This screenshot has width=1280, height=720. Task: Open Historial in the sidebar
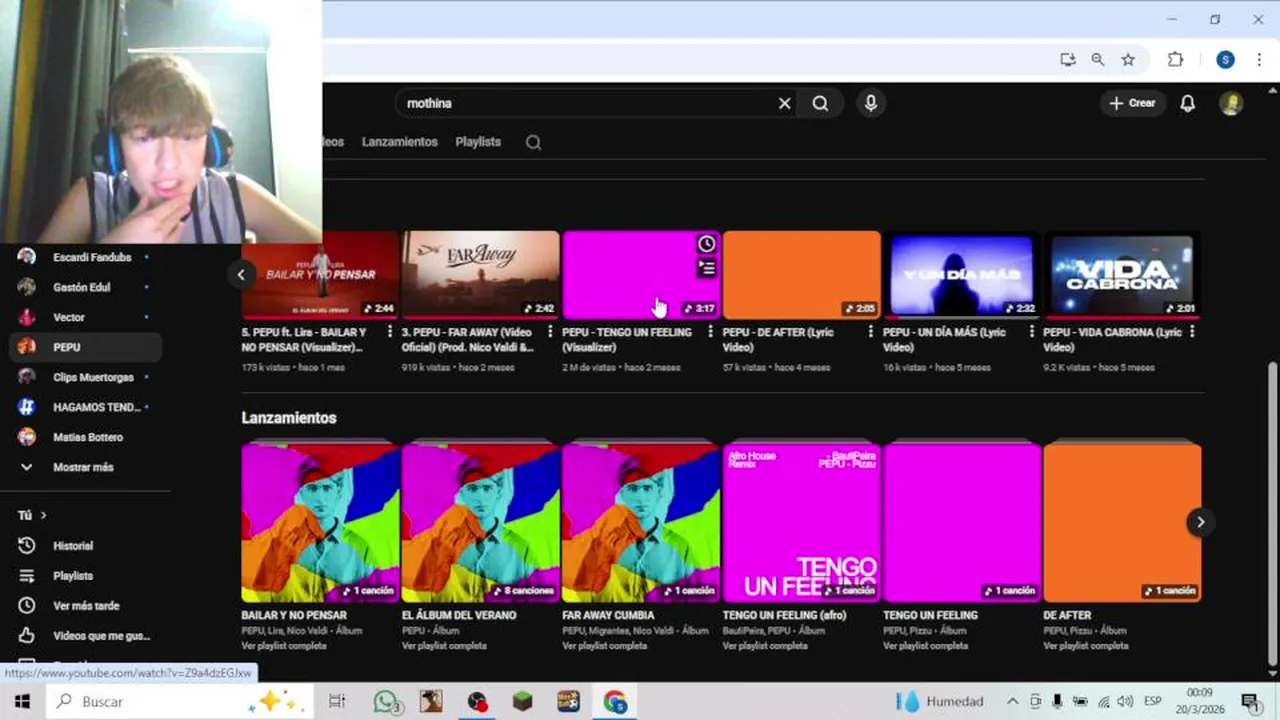85,546
